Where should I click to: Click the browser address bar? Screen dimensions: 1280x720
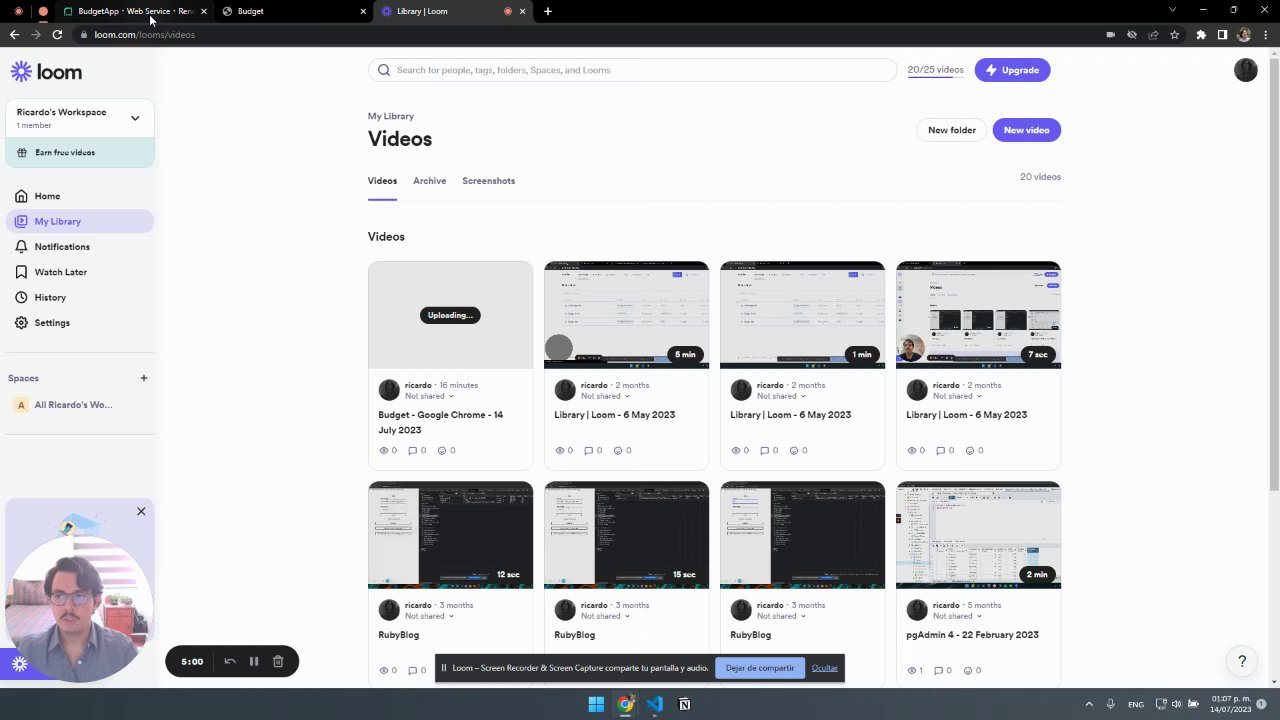coord(590,34)
